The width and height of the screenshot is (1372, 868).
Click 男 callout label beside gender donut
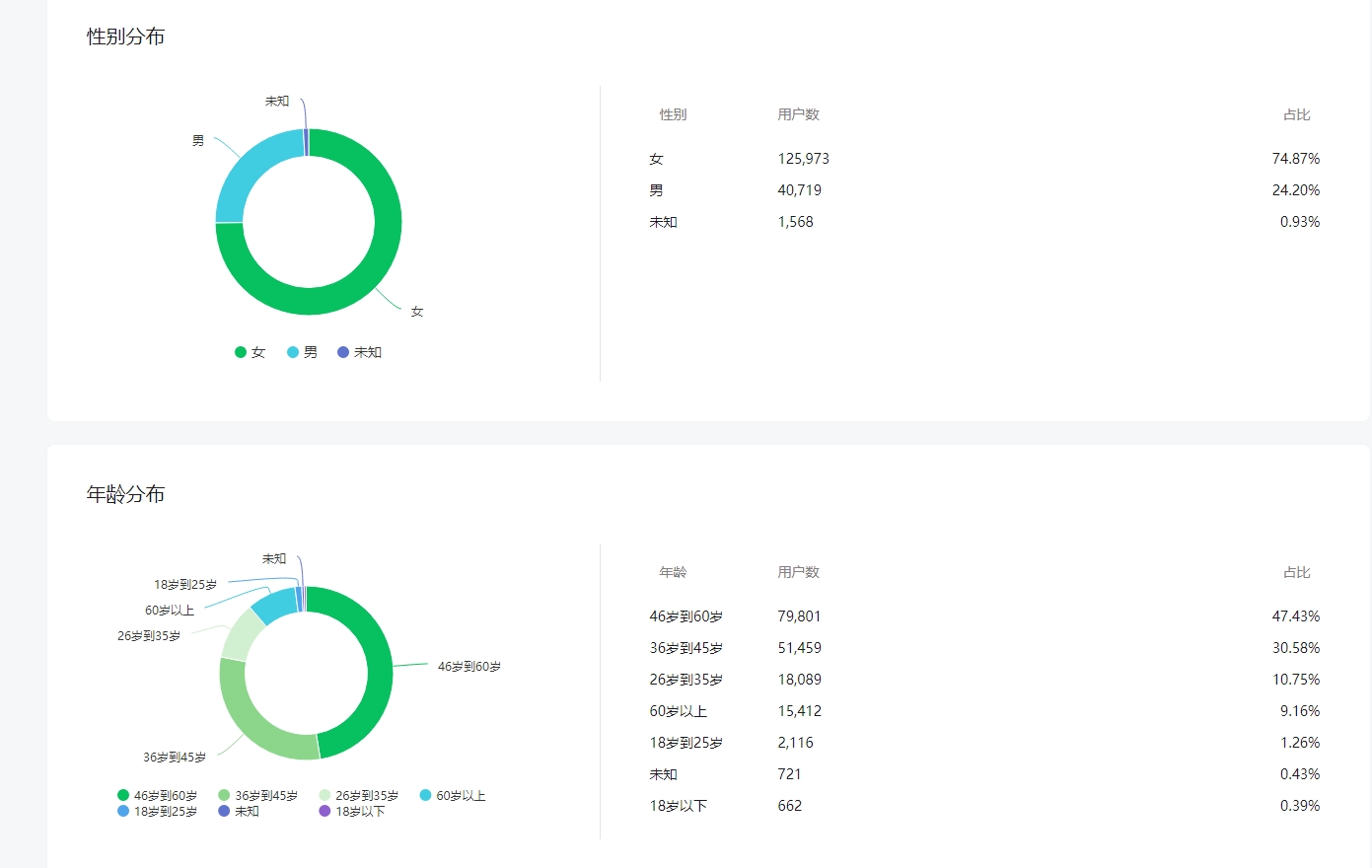click(x=198, y=141)
